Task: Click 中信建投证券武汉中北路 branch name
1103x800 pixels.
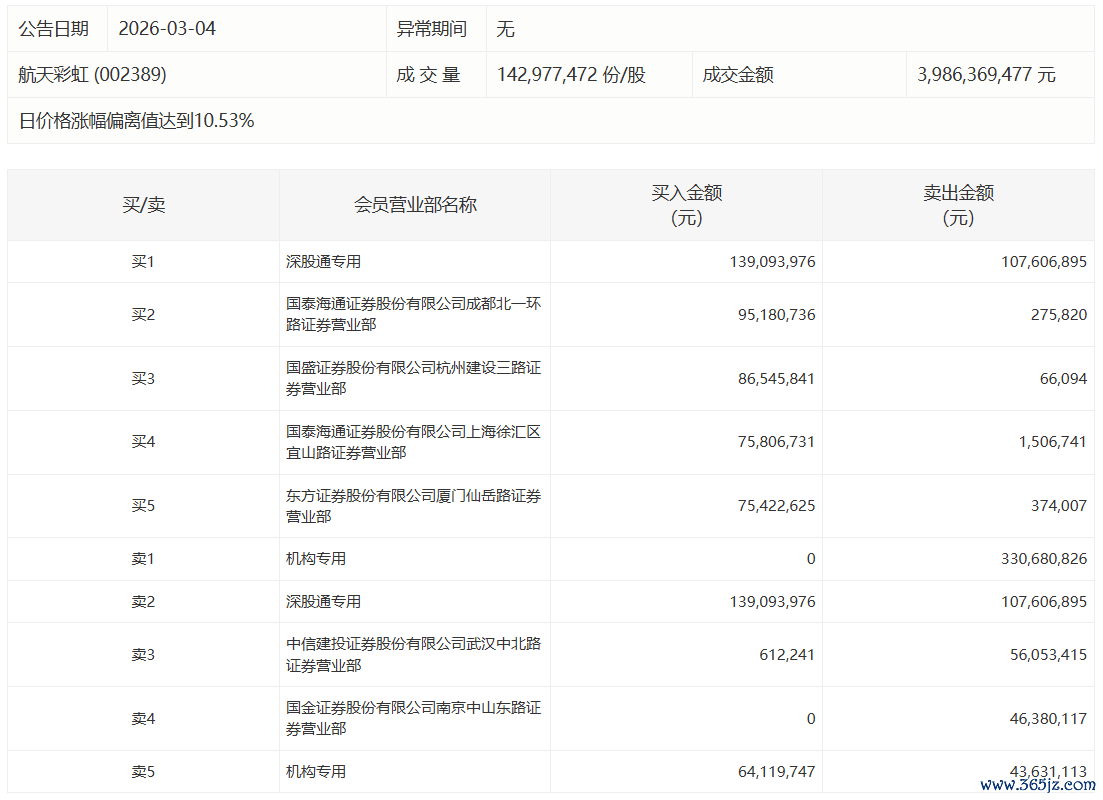Action: point(414,654)
